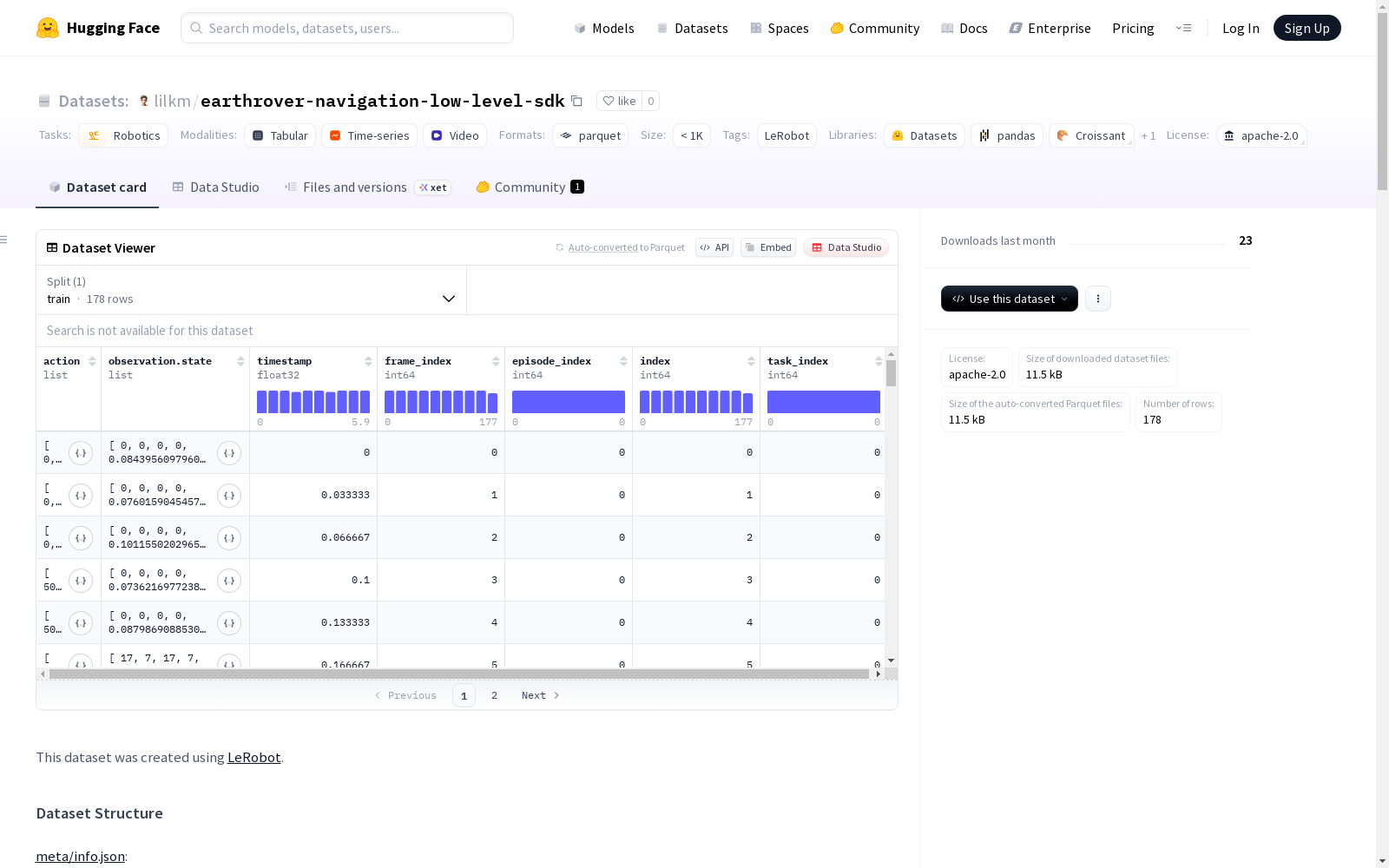This screenshot has width=1389, height=868.
Task: Click the Log In link
Action: pos(1241,28)
